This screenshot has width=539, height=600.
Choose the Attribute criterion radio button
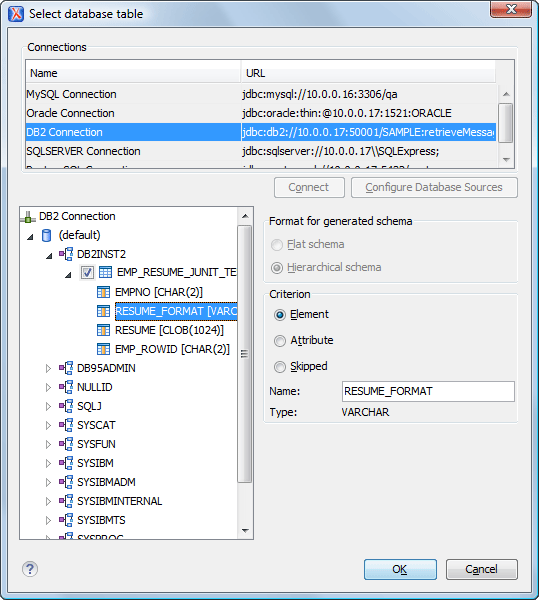pos(280,341)
